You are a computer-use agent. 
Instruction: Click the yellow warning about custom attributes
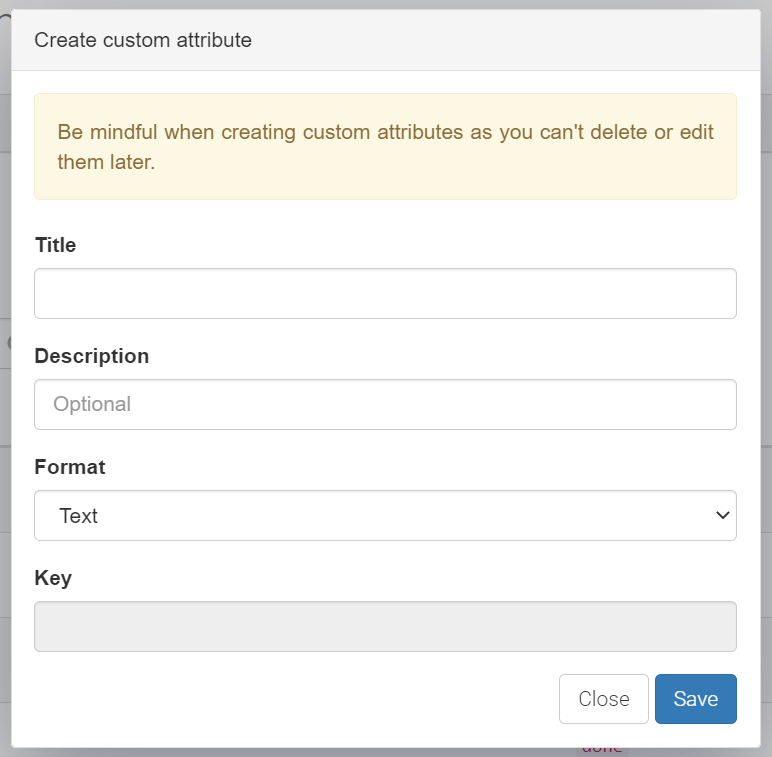385,146
